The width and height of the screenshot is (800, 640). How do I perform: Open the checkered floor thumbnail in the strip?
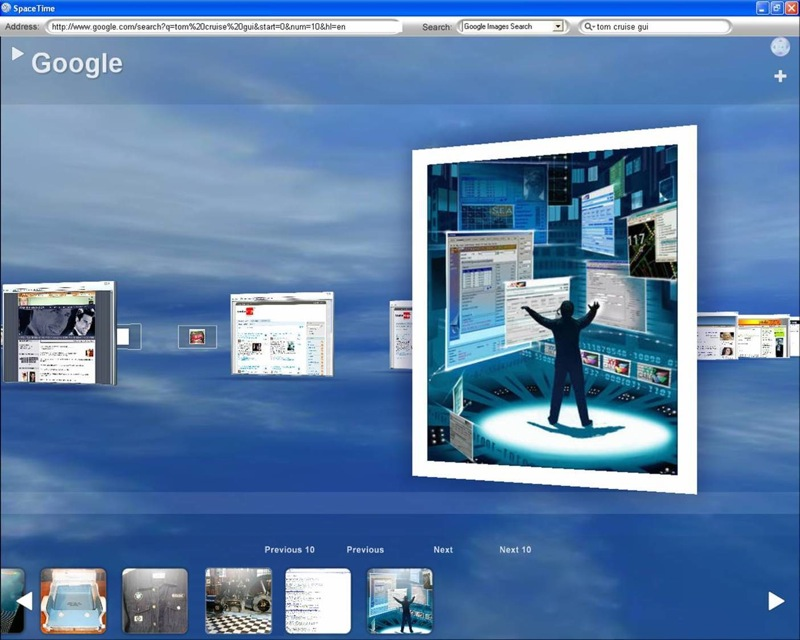click(238, 601)
